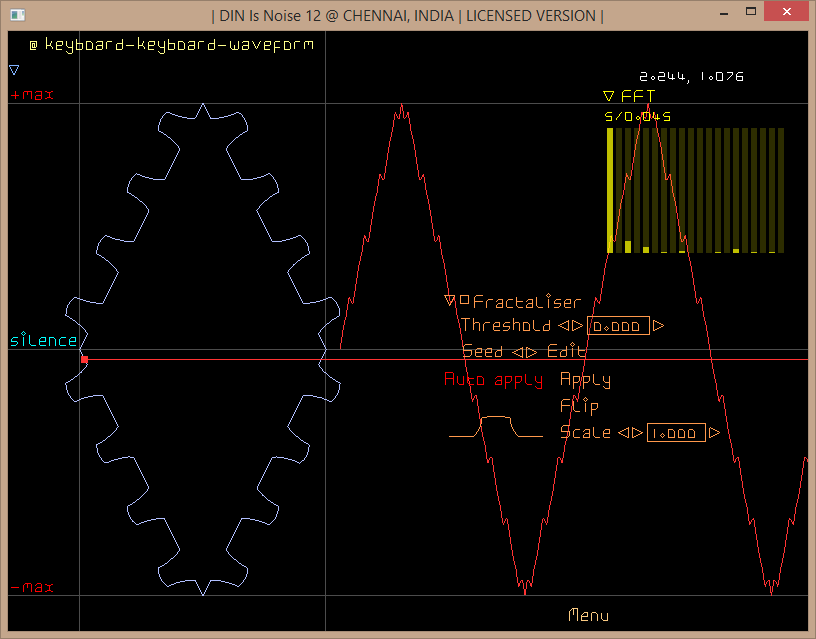Click the decrease arrow next to Scale
Screen dimensions: 816x639
coord(622,433)
